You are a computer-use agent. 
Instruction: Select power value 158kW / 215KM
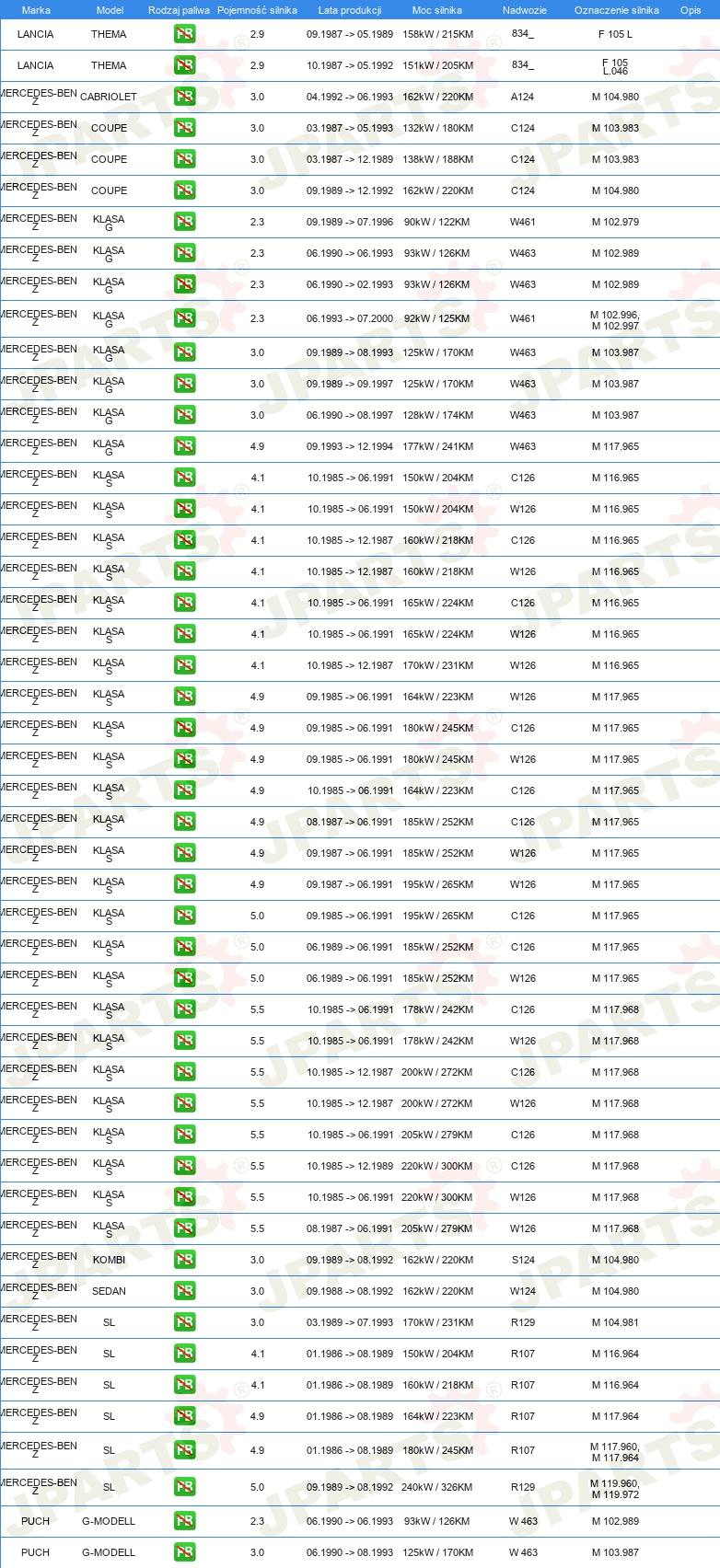(x=437, y=34)
